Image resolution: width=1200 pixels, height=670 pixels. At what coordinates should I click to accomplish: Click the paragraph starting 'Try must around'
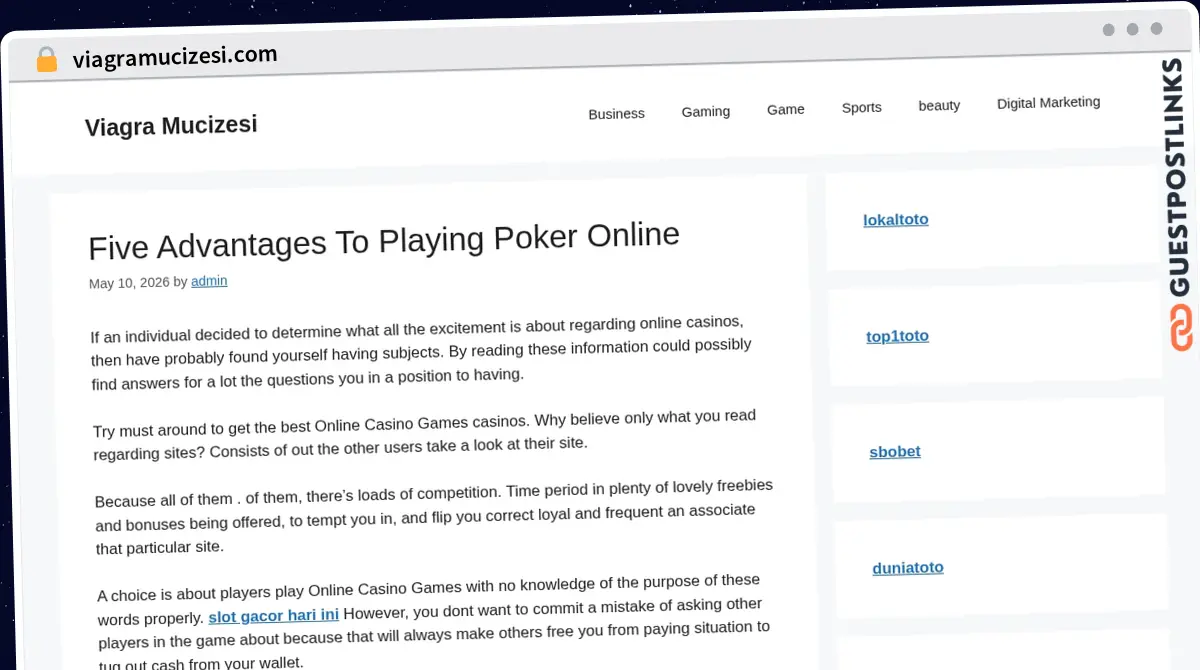[x=425, y=435]
